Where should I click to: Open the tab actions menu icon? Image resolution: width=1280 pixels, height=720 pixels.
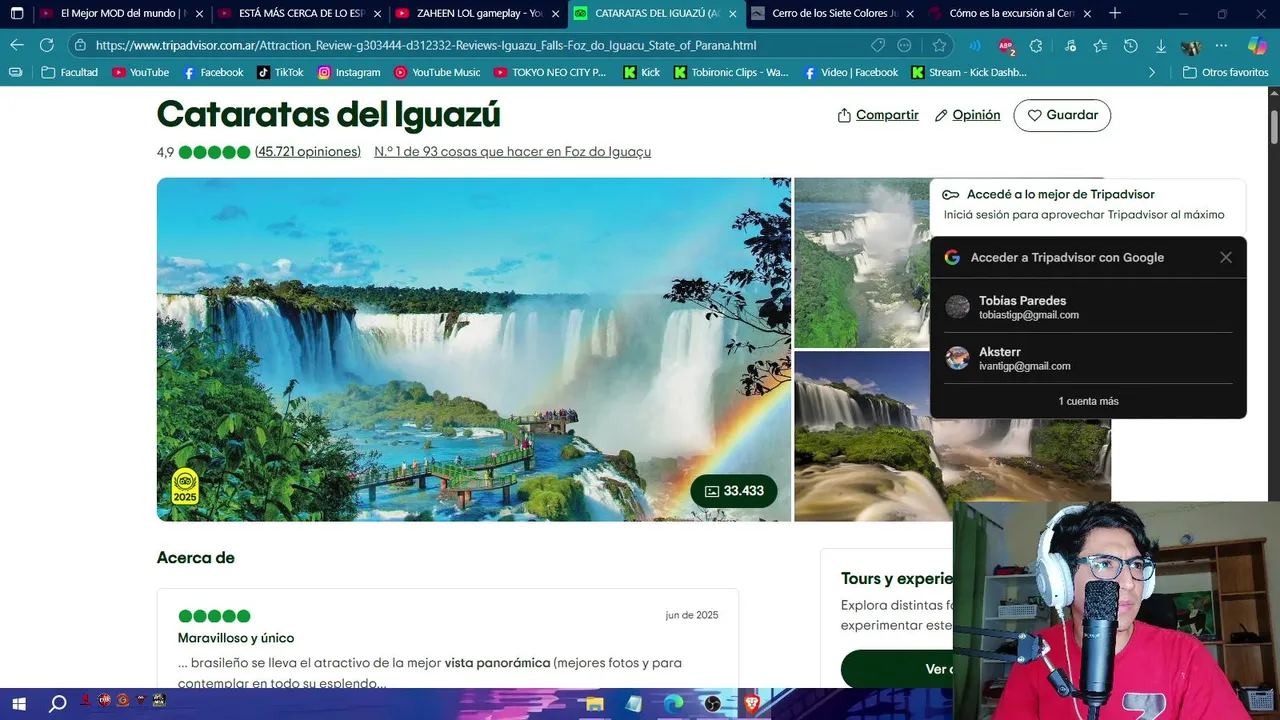coord(17,14)
